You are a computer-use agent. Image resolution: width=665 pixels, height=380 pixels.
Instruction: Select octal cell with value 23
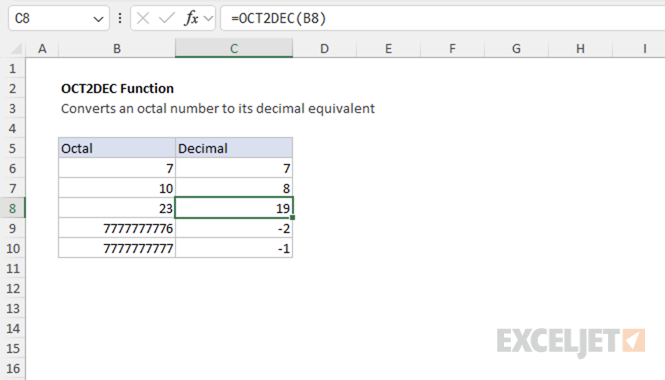(117, 208)
